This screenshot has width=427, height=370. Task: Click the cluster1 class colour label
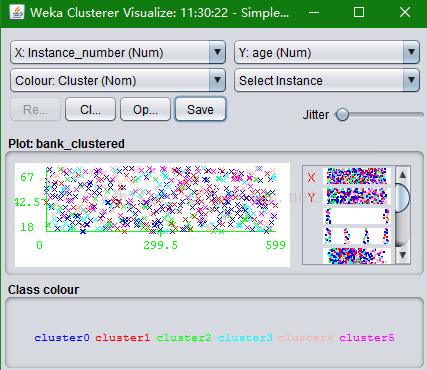(123, 338)
